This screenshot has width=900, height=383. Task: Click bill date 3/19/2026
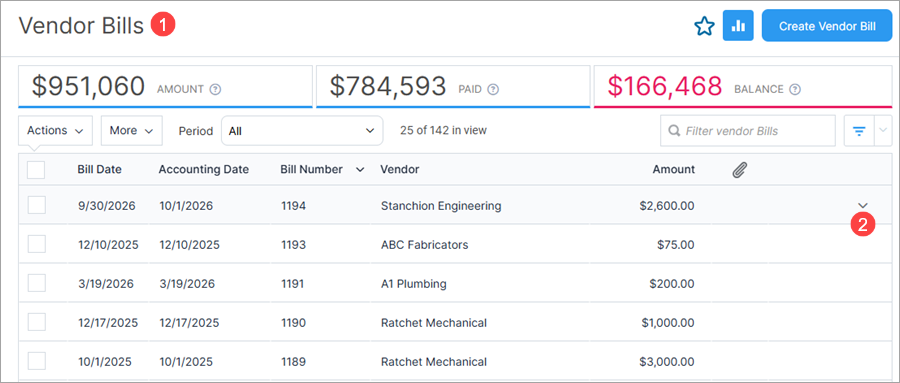pos(106,284)
